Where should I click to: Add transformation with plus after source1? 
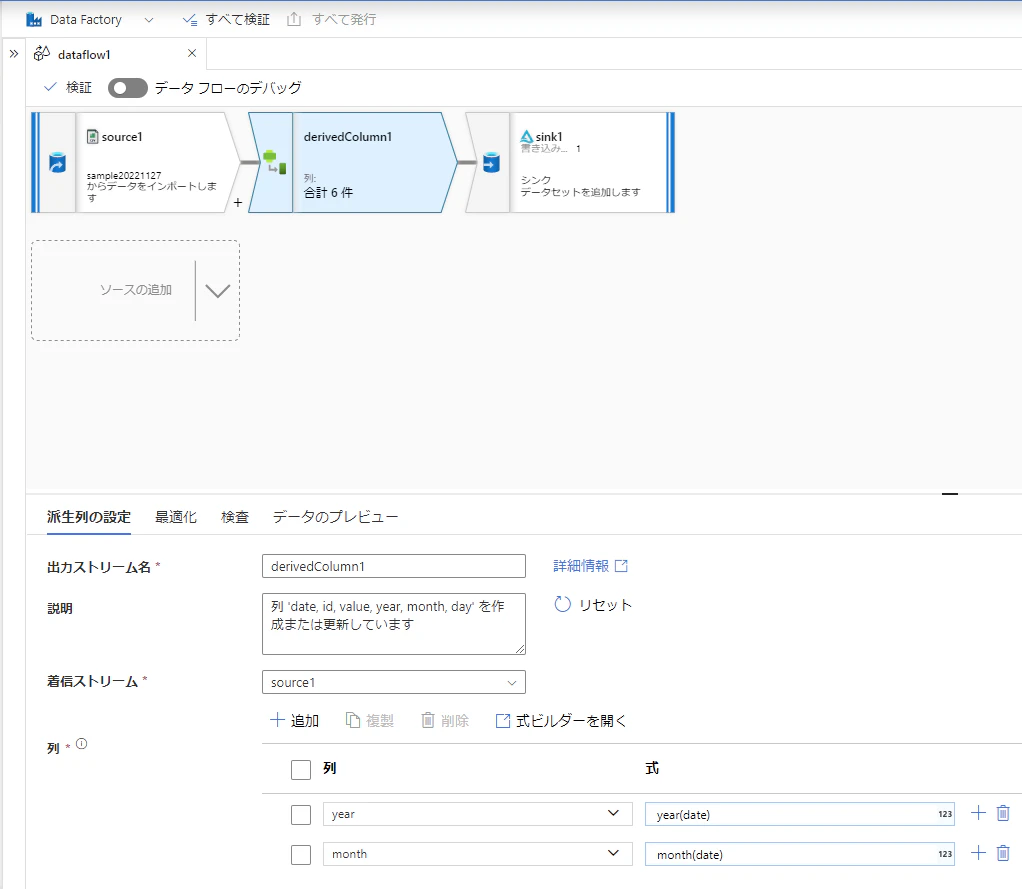point(238,203)
